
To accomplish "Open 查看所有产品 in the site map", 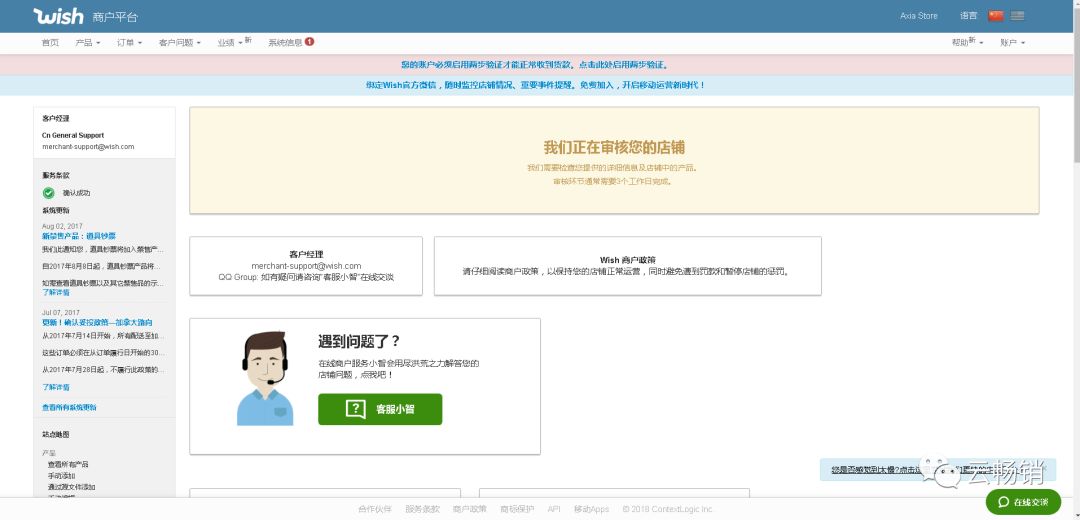I will pyautogui.click(x=68, y=464).
